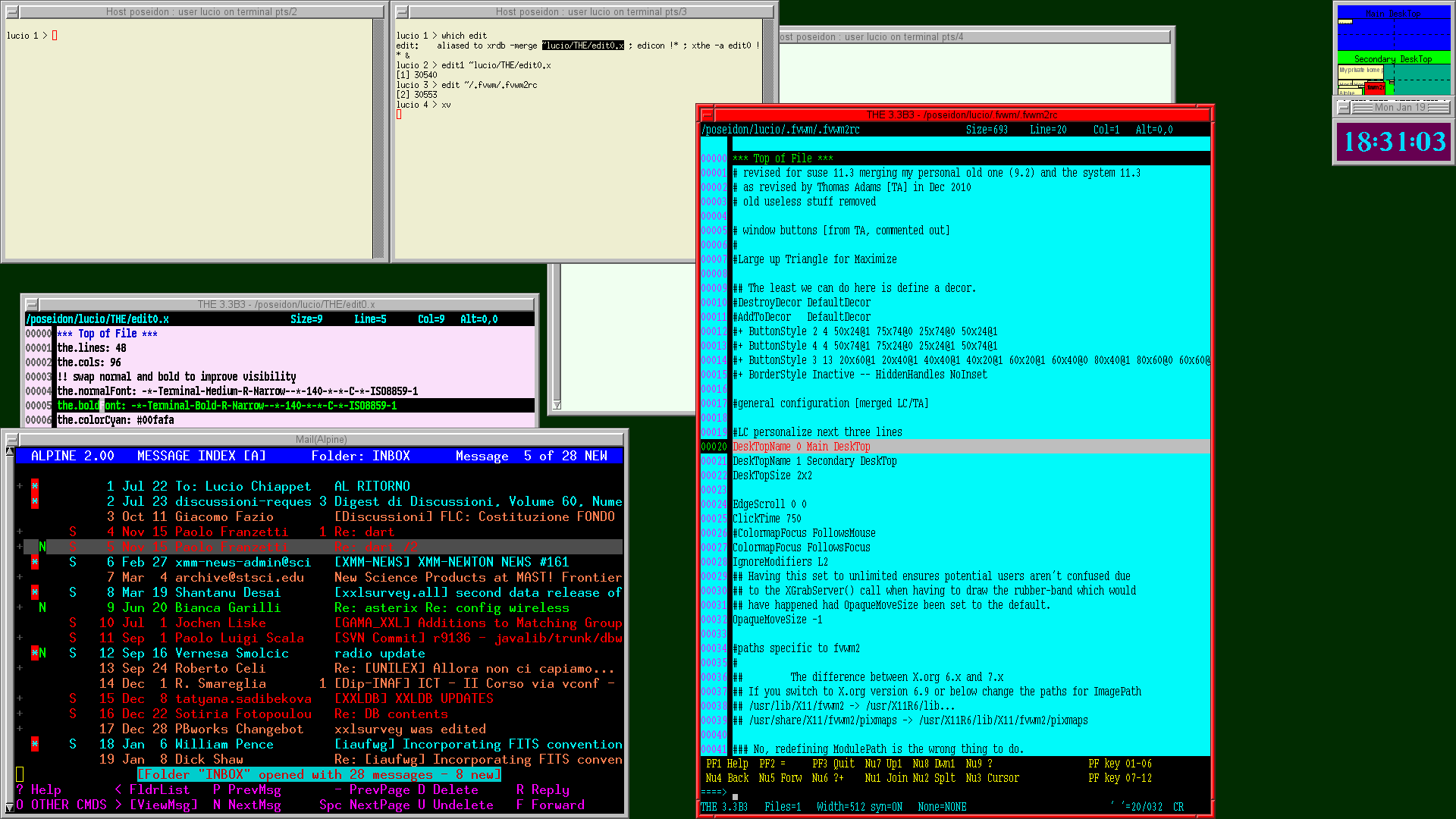Open window menu button of red fvwm2rc window

pos(707,115)
